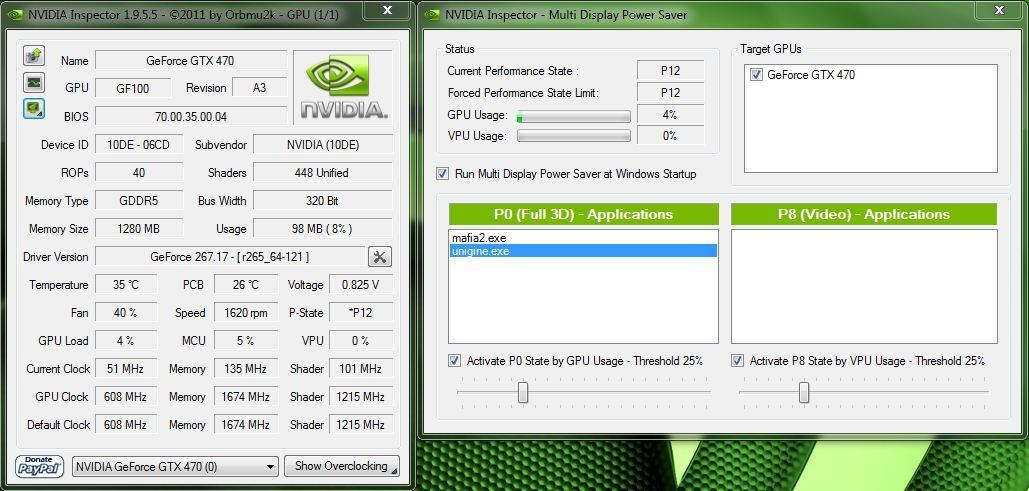Click Forced Performance State Limit value P12

tap(671, 93)
